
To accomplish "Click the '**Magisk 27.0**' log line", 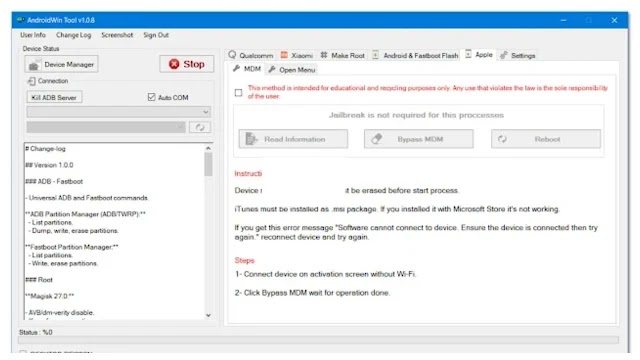I will [x=50, y=296].
